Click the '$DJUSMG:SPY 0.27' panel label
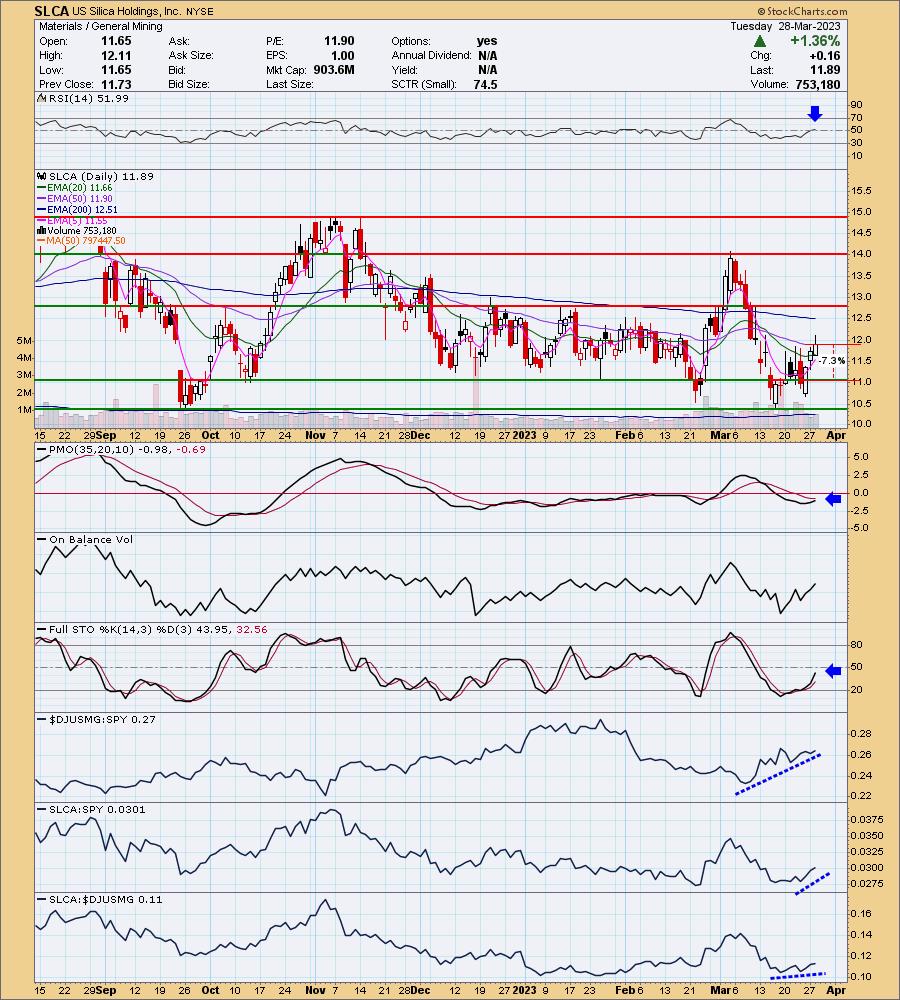 click(102, 719)
